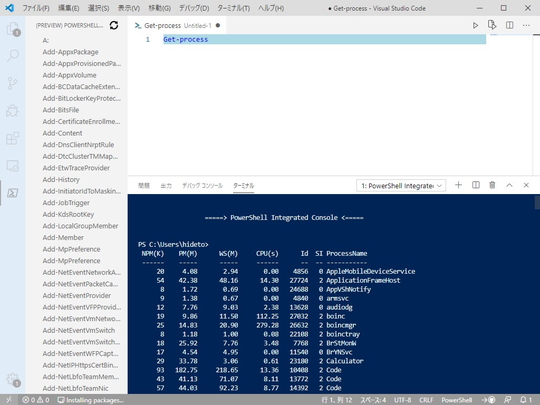
Task: Open the terminal selector PowerShell Integrated dropdown
Action: [401, 186]
